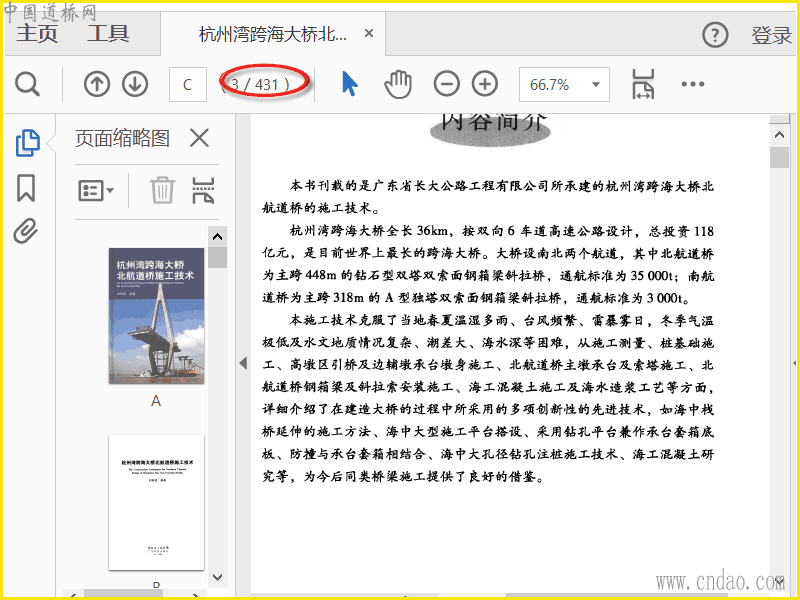Viewport: 800px width, 600px height.
Task: Click document scrollbar up arrow
Action: pyautogui.click(x=779, y=135)
